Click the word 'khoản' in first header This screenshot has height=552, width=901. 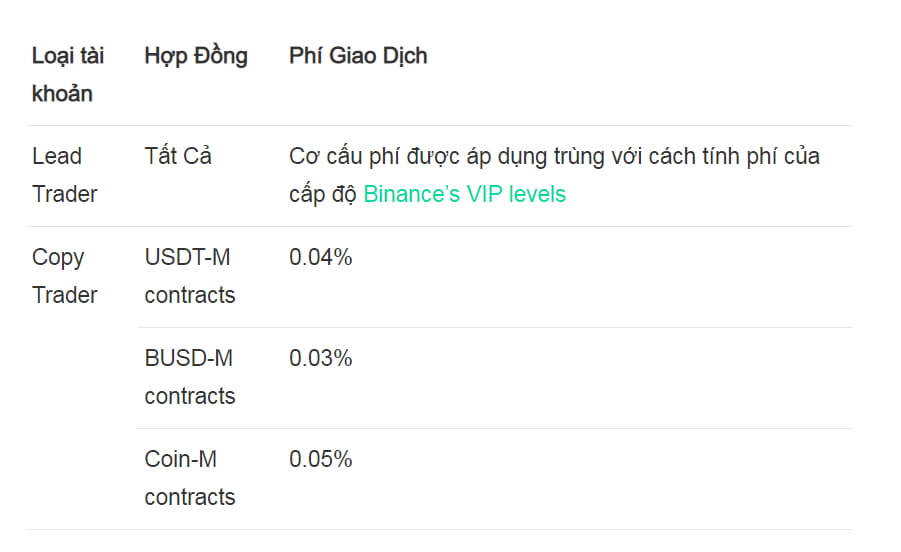62,94
